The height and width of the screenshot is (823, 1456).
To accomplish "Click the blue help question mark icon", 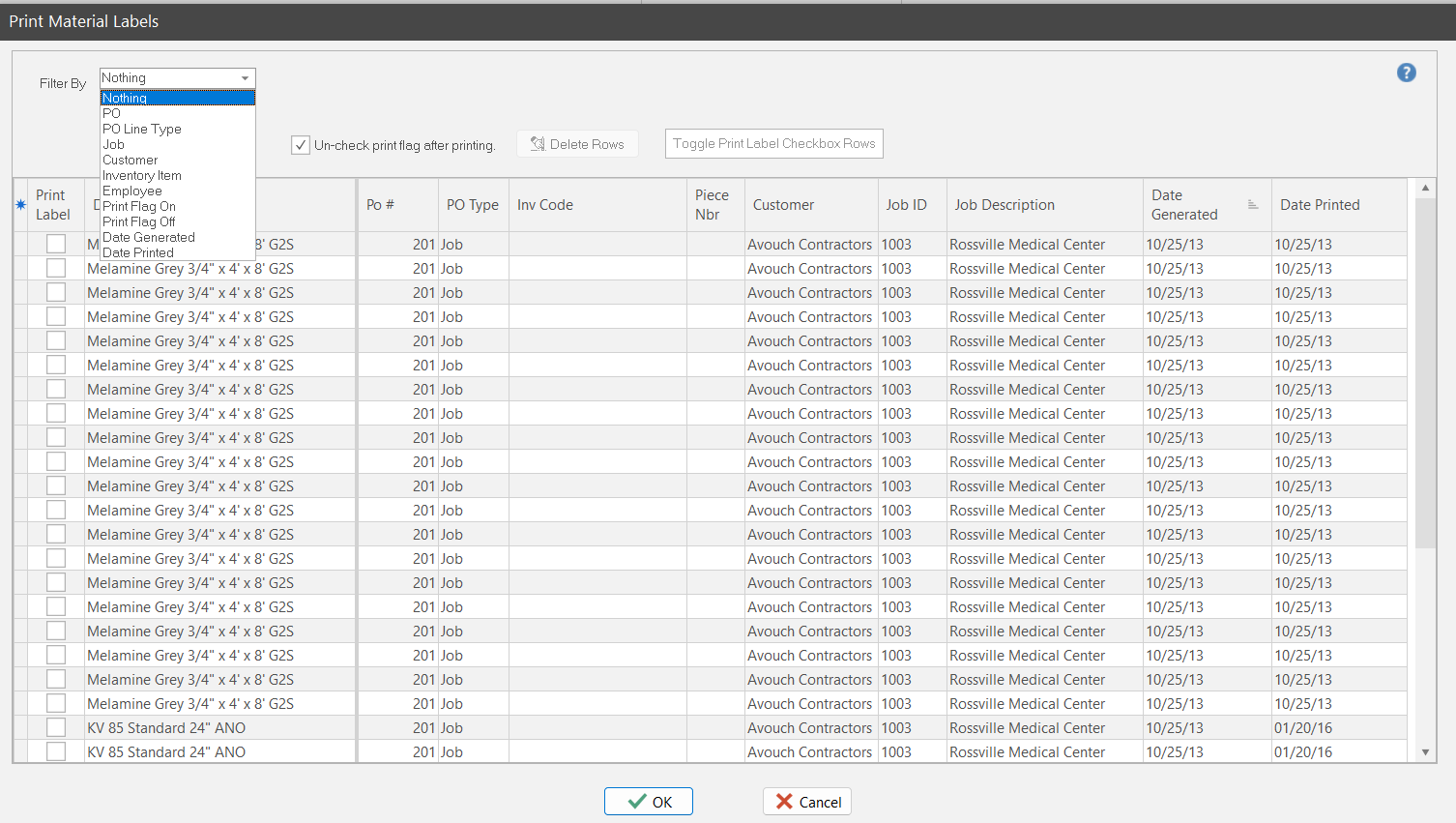I will [x=1406, y=73].
